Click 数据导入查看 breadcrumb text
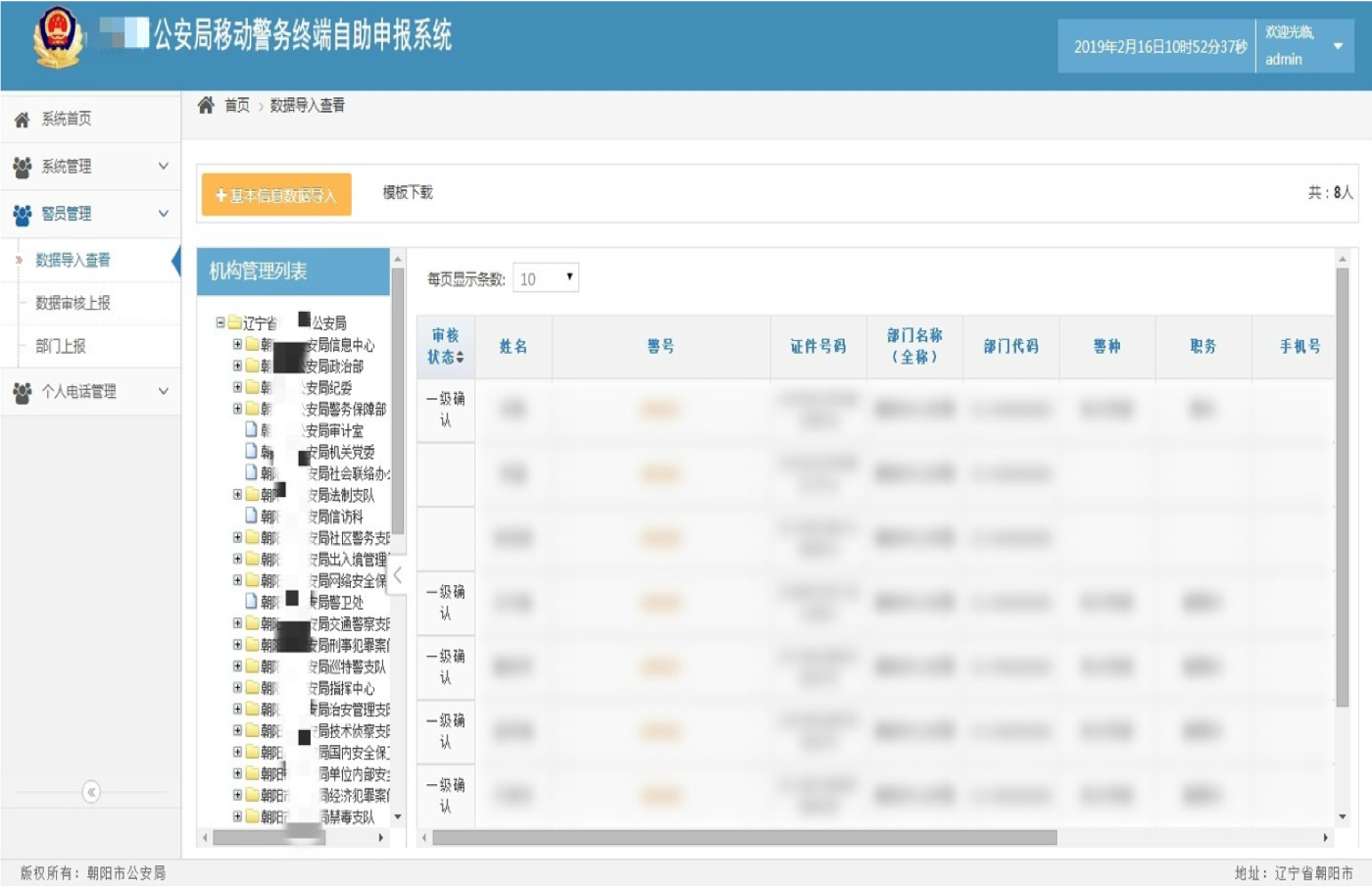 (x=308, y=106)
